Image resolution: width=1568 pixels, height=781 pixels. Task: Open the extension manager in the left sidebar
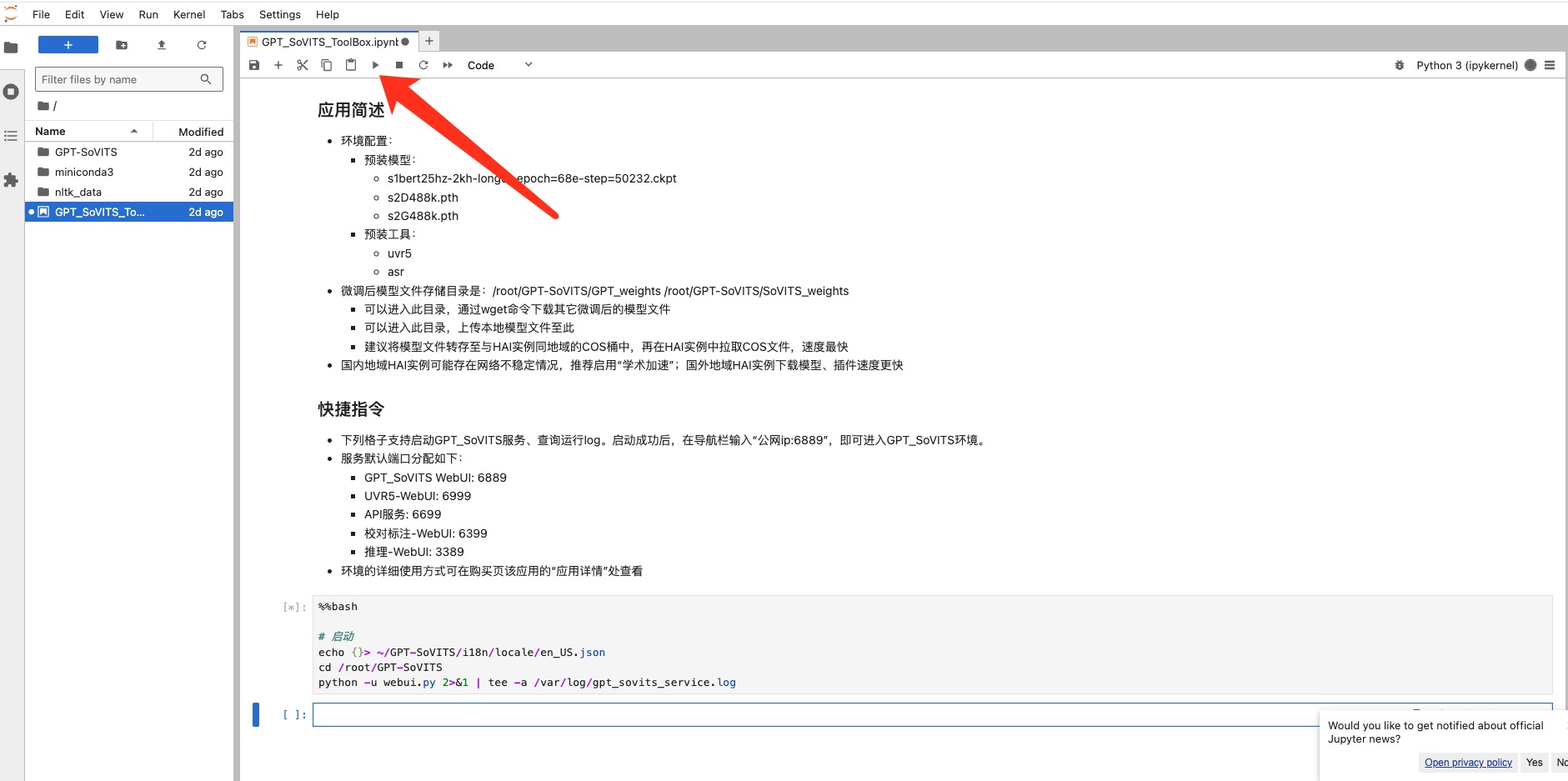pyautogui.click(x=11, y=180)
